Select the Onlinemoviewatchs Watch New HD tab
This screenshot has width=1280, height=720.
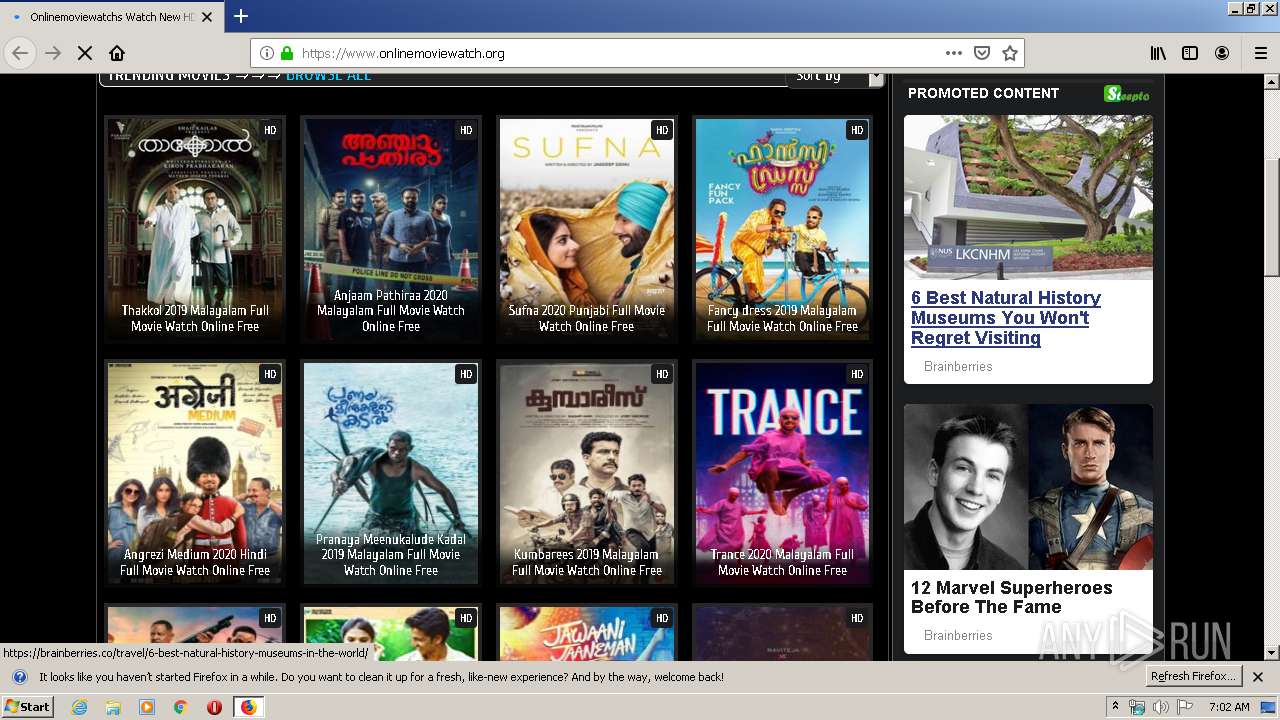coord(111,17)
